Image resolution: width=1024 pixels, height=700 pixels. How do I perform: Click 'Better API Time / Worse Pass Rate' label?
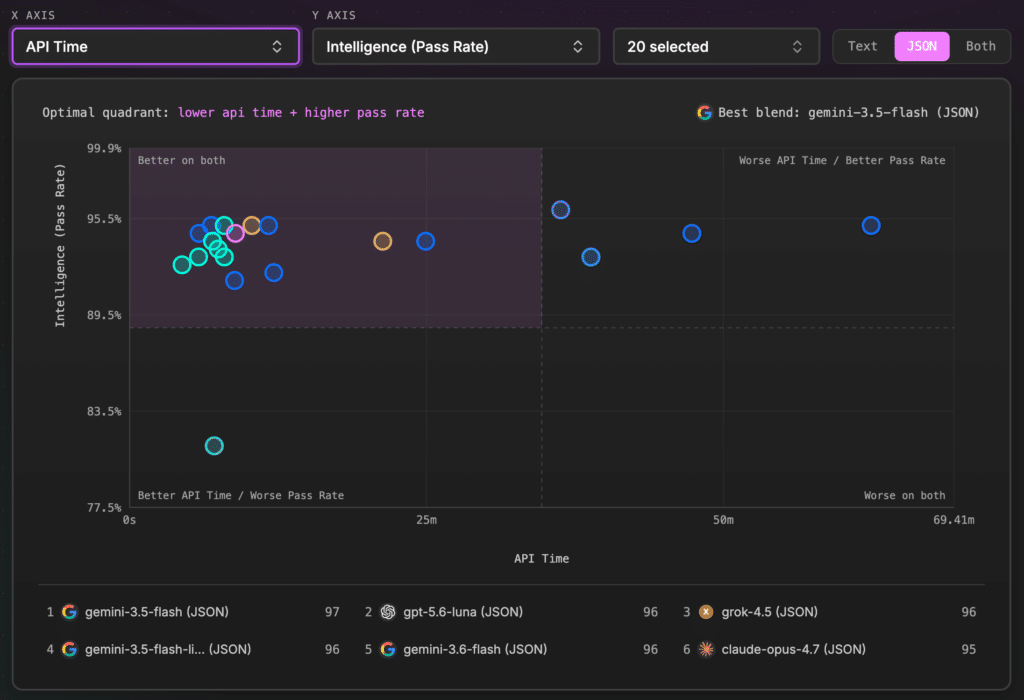pos(241,496)
